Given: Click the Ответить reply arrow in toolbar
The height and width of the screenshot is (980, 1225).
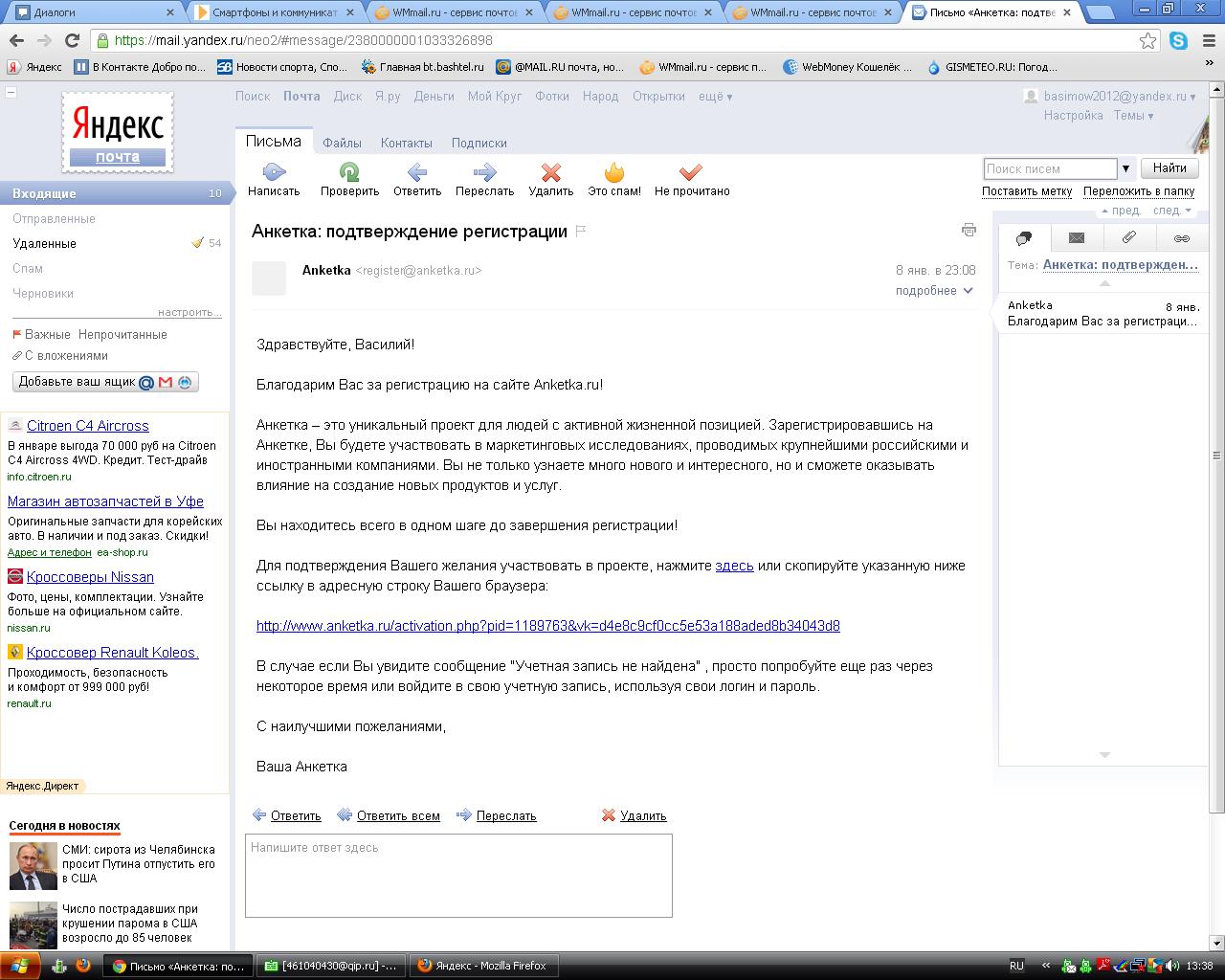Looking at the screenshot, I should point(417,172).
